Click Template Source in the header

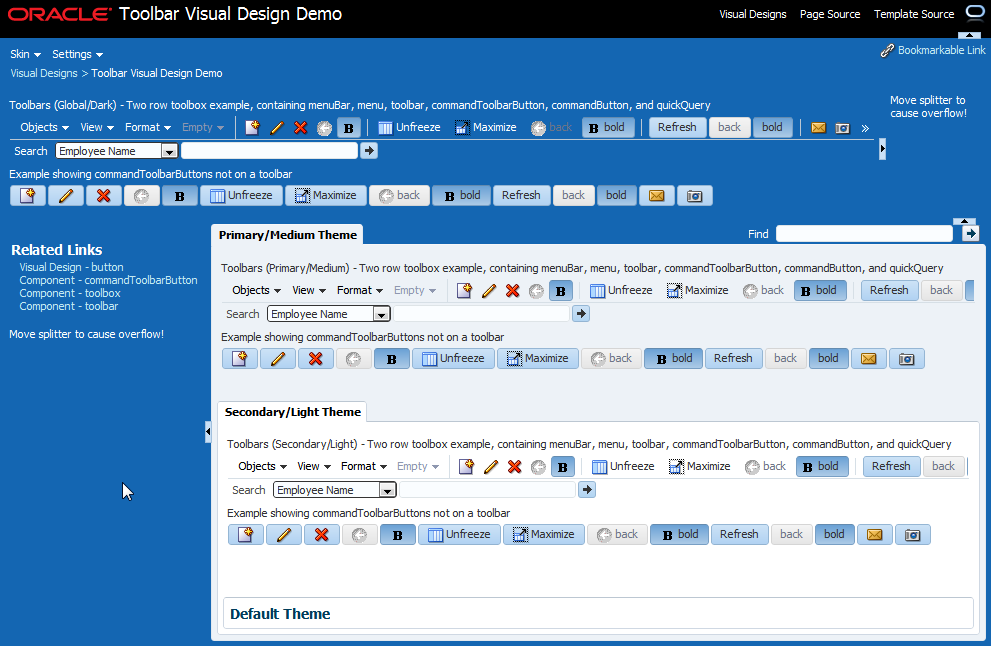914,14
